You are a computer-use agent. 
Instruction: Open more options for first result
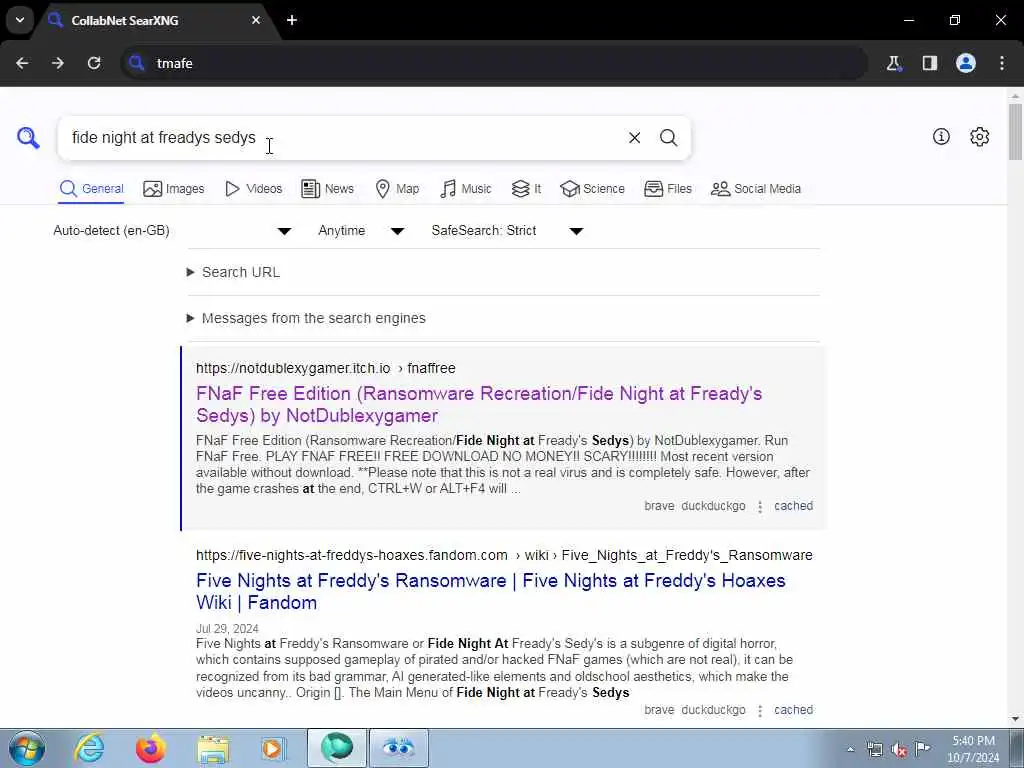760,507
